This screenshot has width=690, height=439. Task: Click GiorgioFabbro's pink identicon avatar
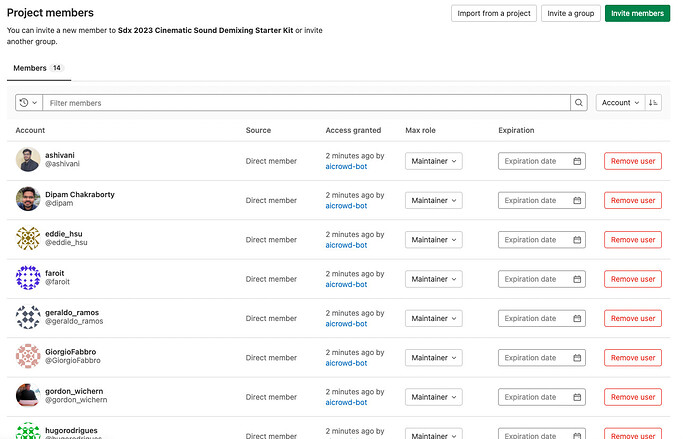pos(28,356)
